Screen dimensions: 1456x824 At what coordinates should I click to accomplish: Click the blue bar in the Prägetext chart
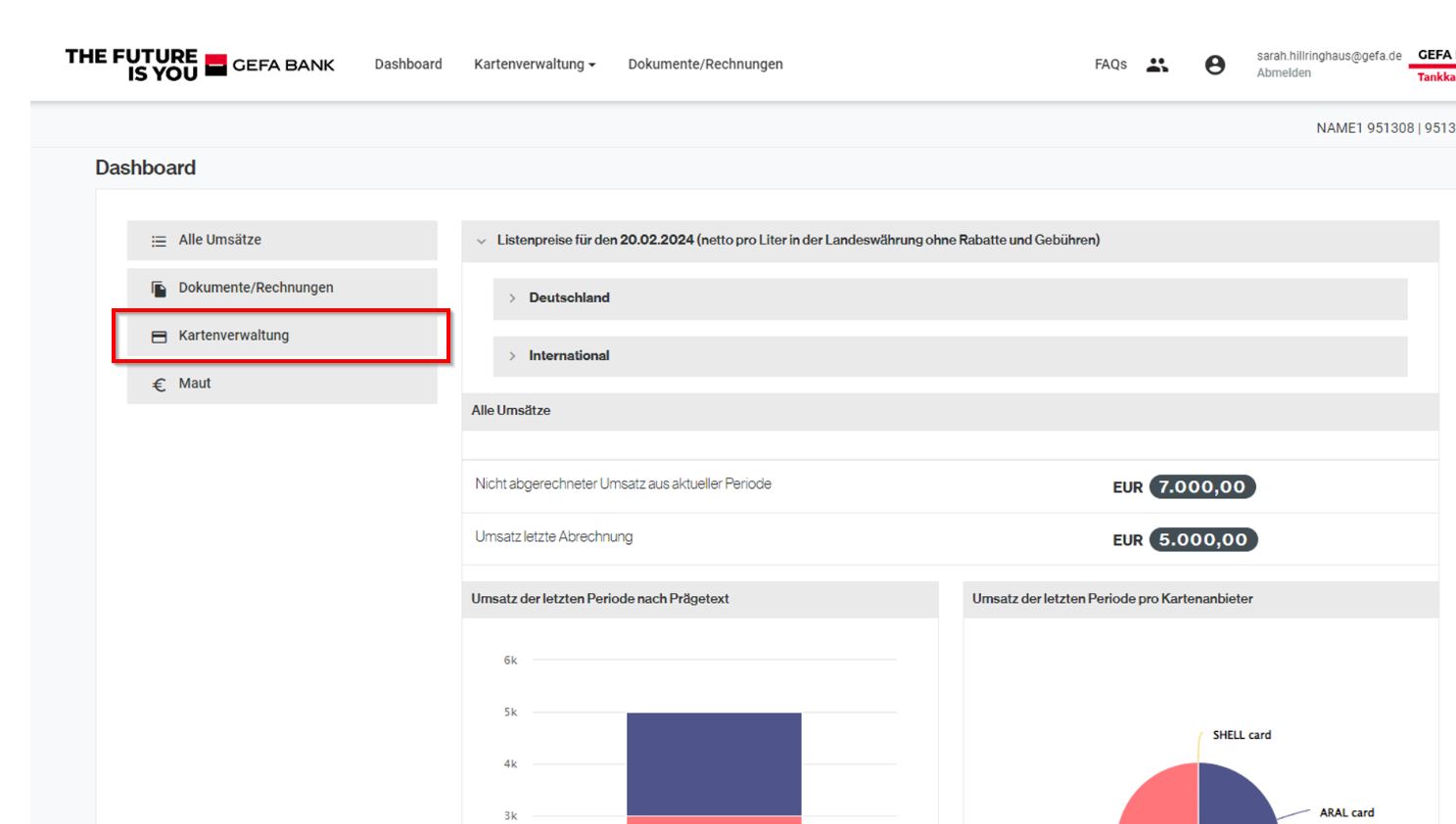pos(714,763)
